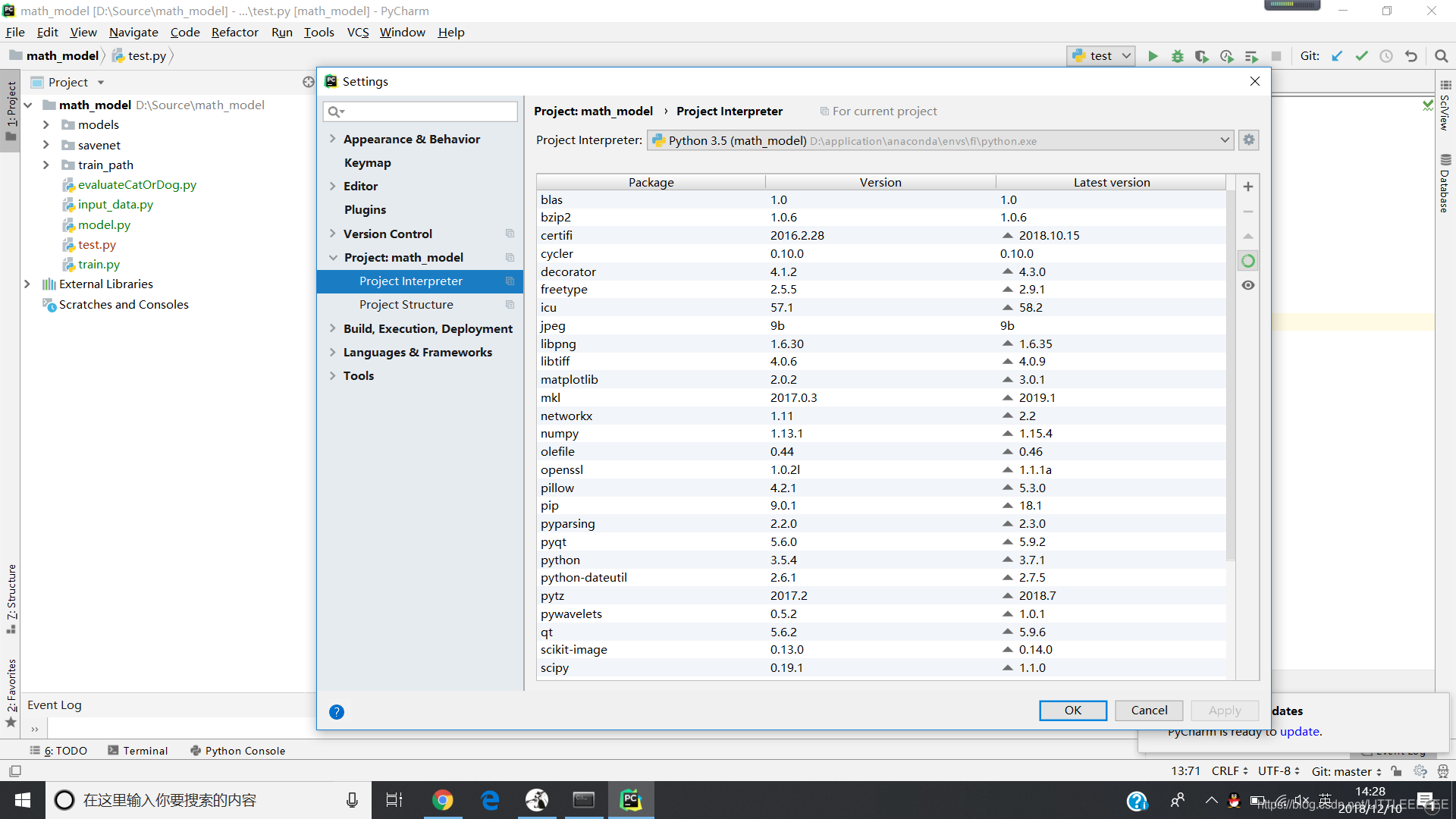This screenshot has height=819, width=1456.
Task: Click the interpreter settings gear icon
Action: pos(1249,140)
